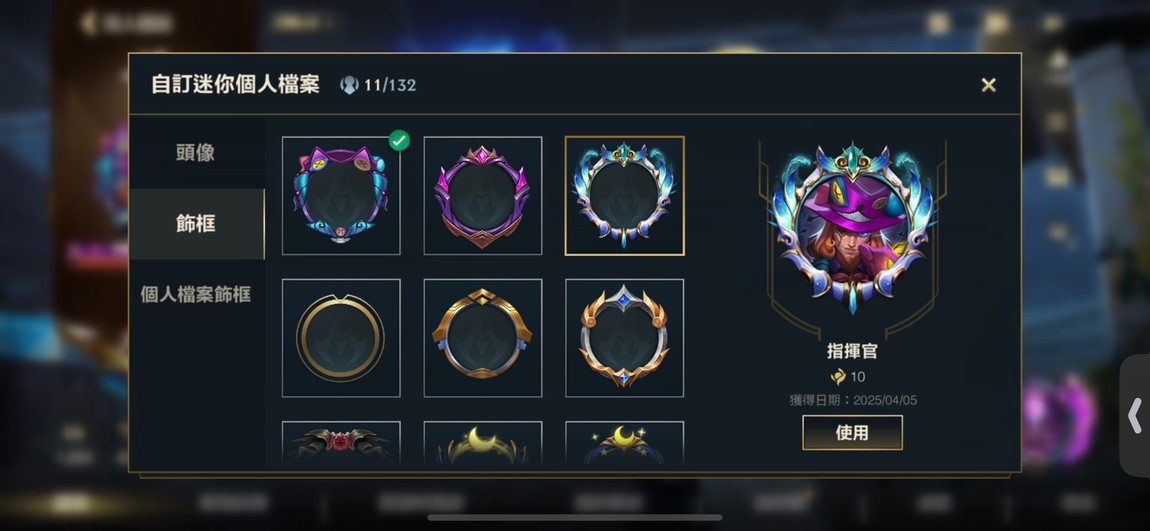Viewport: 1150px width, 531px height.
Task: Open the 頭像 avatar tab
Action: click(x=196, y=153)
